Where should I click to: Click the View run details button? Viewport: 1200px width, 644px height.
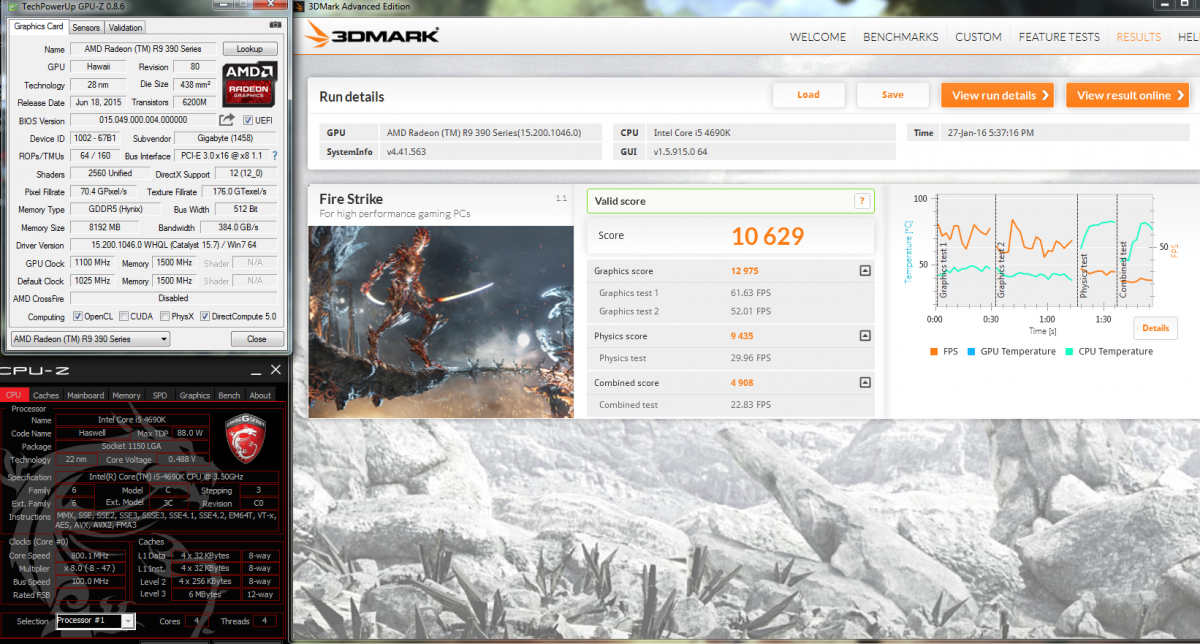click(x=997, y=95)
